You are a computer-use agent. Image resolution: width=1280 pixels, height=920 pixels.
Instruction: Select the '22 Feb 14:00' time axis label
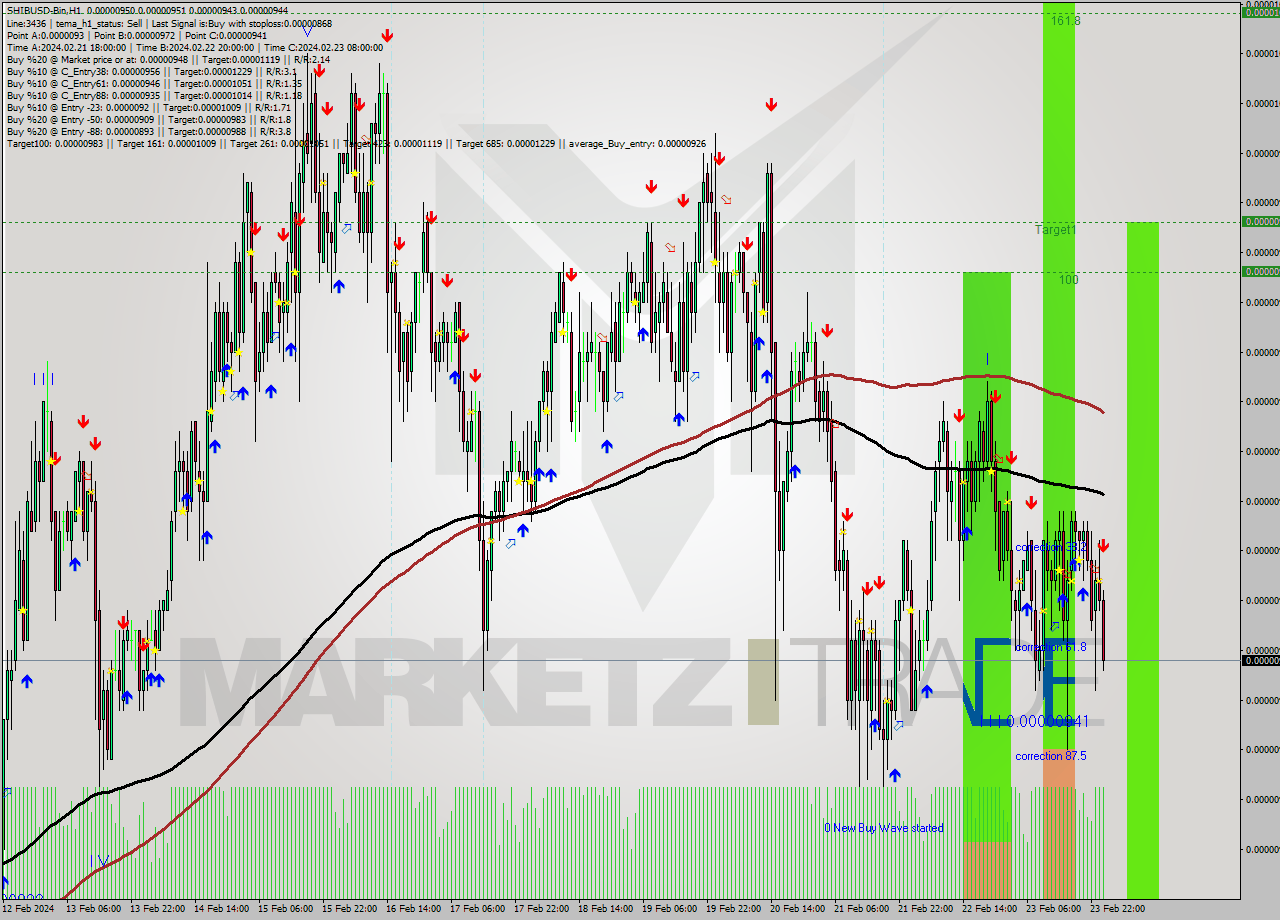[990, 908]
